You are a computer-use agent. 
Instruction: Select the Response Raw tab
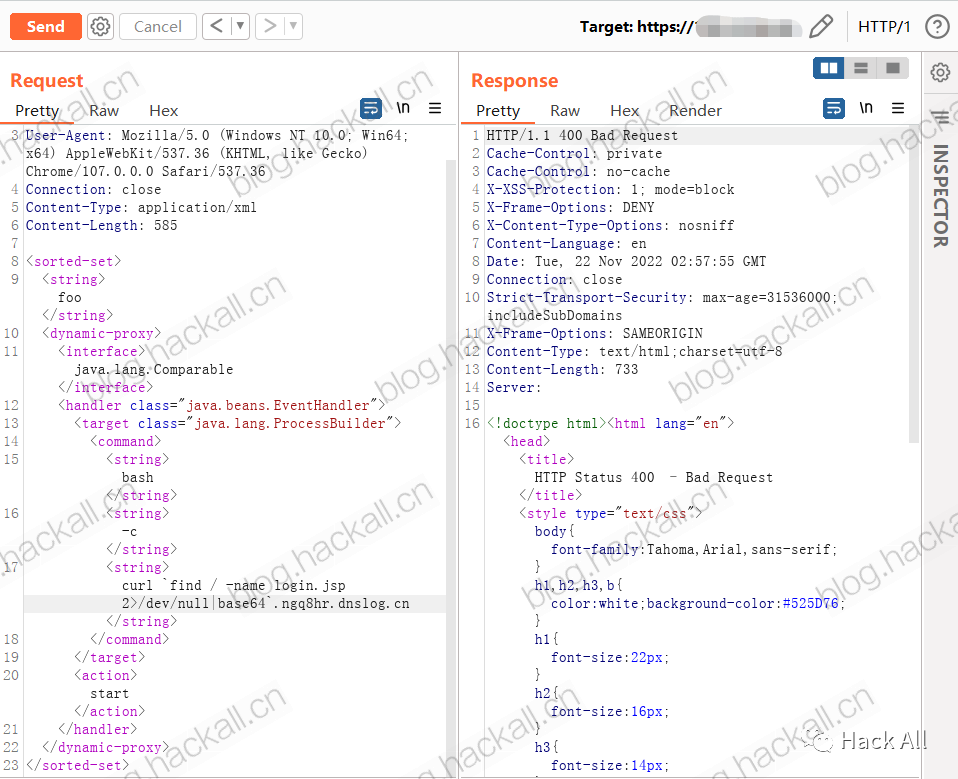565,111
